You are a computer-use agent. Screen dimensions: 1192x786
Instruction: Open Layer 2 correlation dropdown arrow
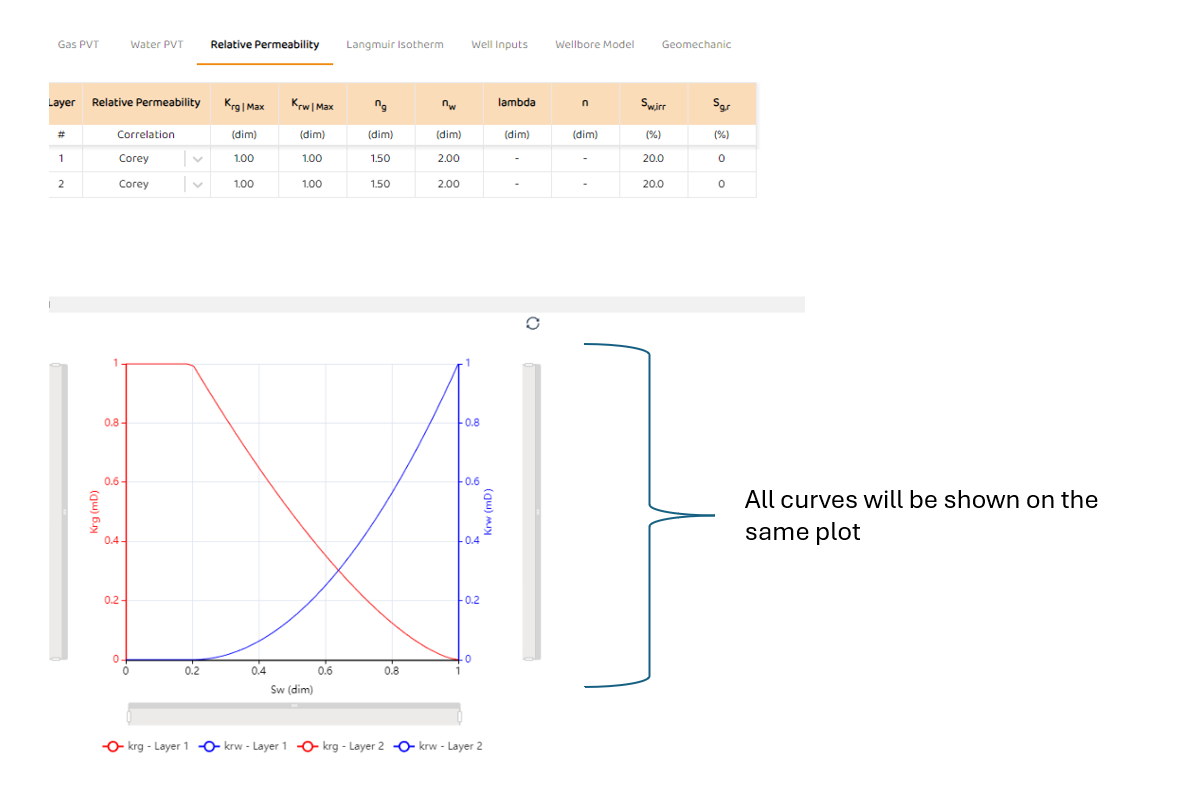[197, 184]
